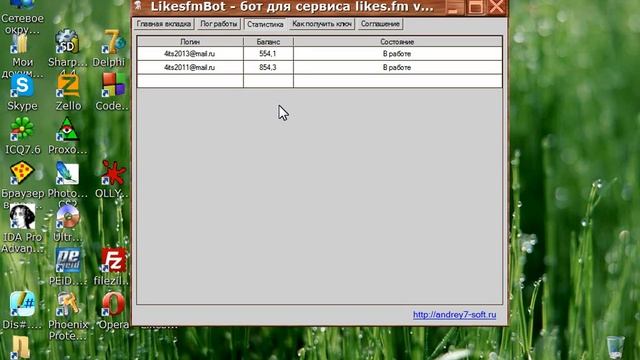Select the Статистика tab
This screenshot has height=360, width=640.
tap(265, 24)
